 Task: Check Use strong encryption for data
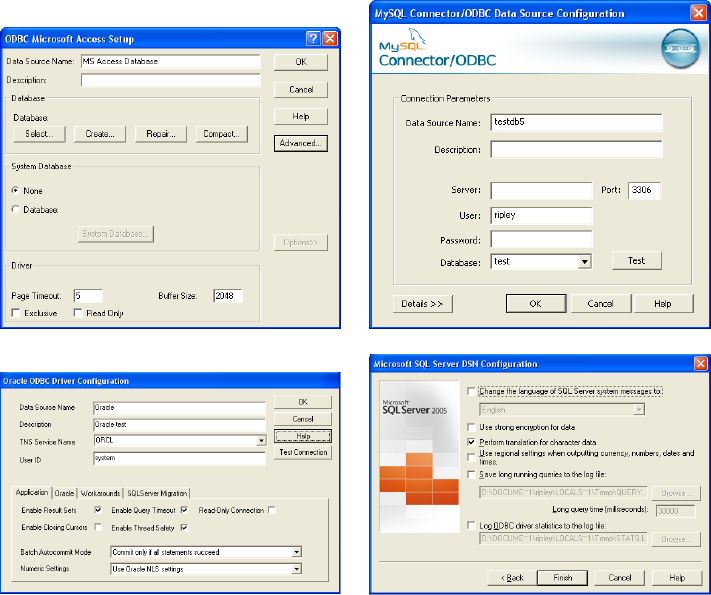point(472,427)
